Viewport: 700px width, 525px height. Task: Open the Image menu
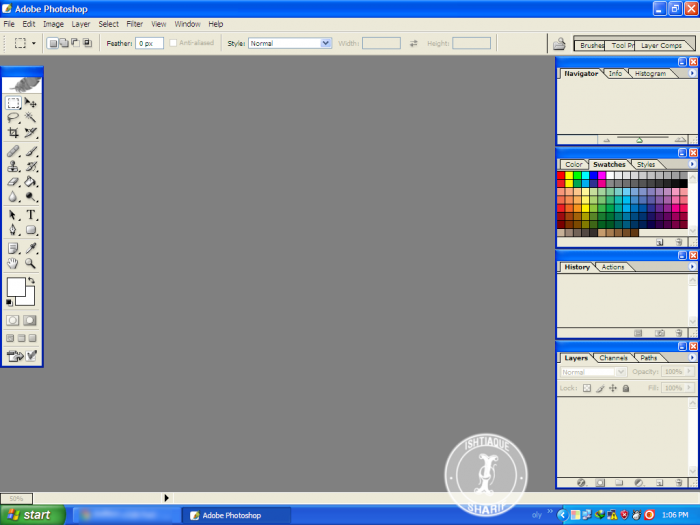(x=53, y=24)
